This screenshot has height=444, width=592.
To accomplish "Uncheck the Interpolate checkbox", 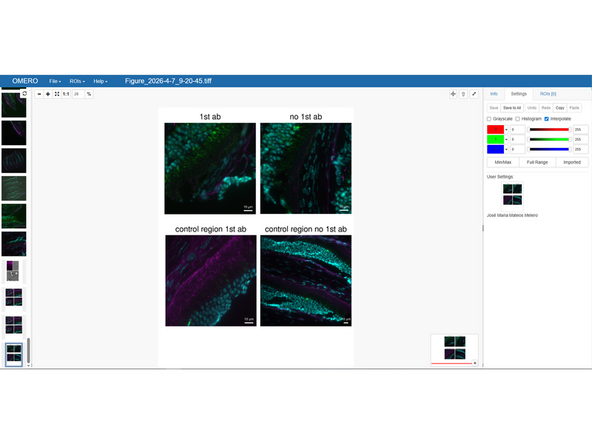I will tap(546, 119).
